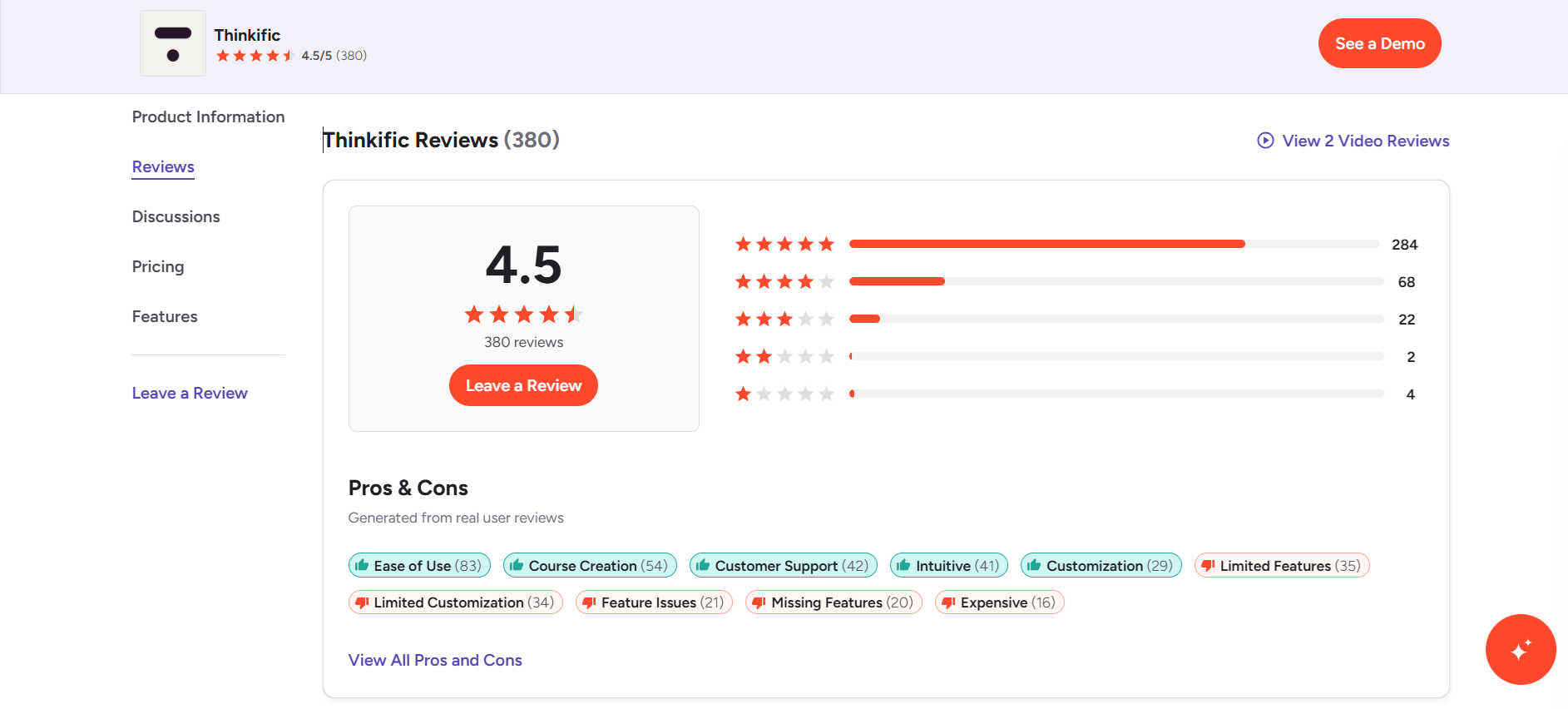Jump to the Features section
This screenshot has width=1568, height=709.
click(165, 316)
